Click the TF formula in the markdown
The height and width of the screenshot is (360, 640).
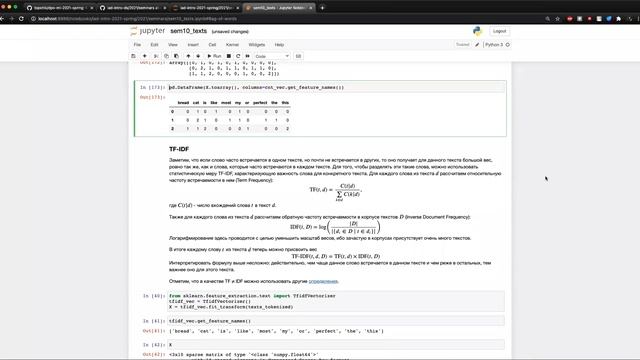[x=336, y=192]
